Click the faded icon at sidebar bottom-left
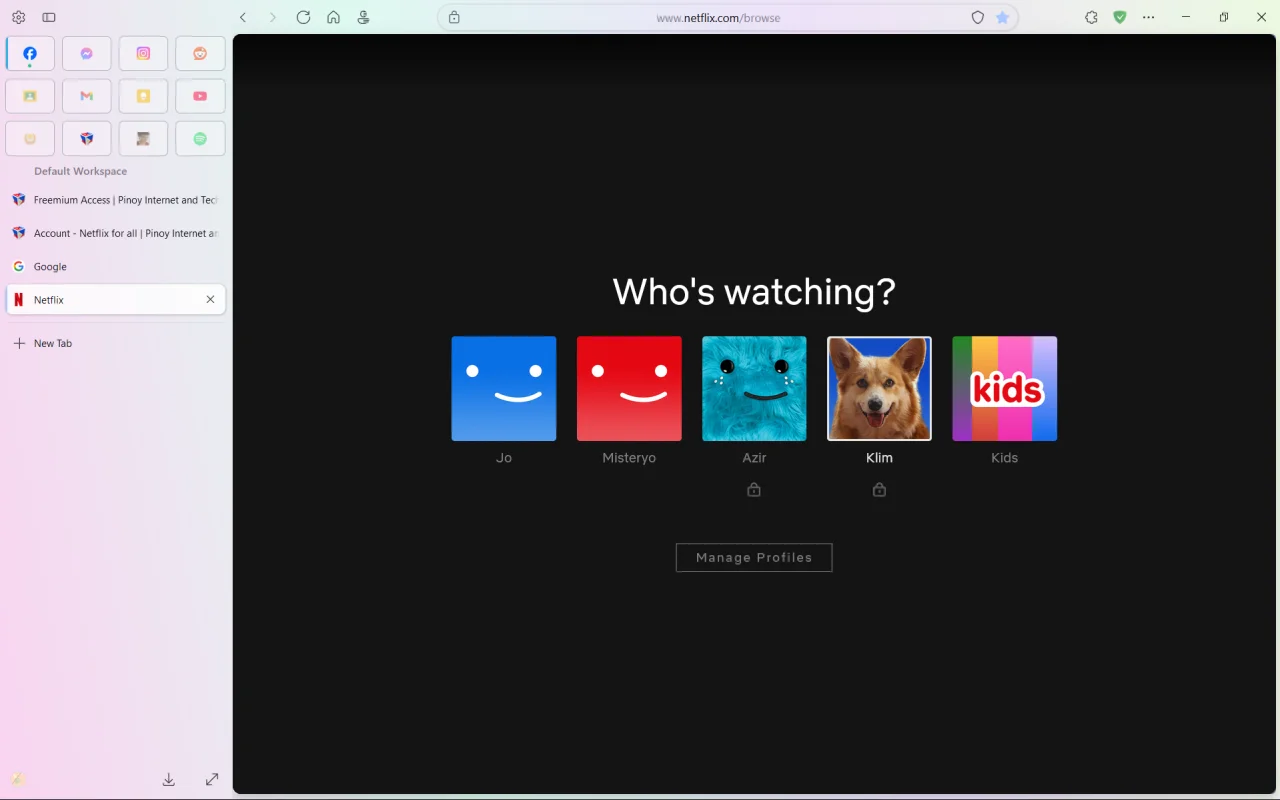This screenshot has height=800, width=1280. [18, 779]
